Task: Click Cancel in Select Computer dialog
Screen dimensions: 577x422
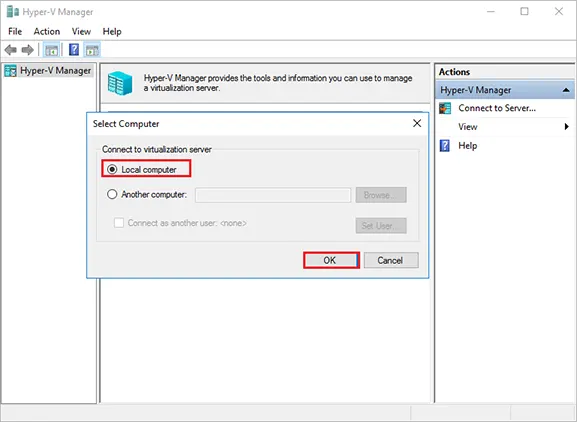Action: click(x=391, y=260)
